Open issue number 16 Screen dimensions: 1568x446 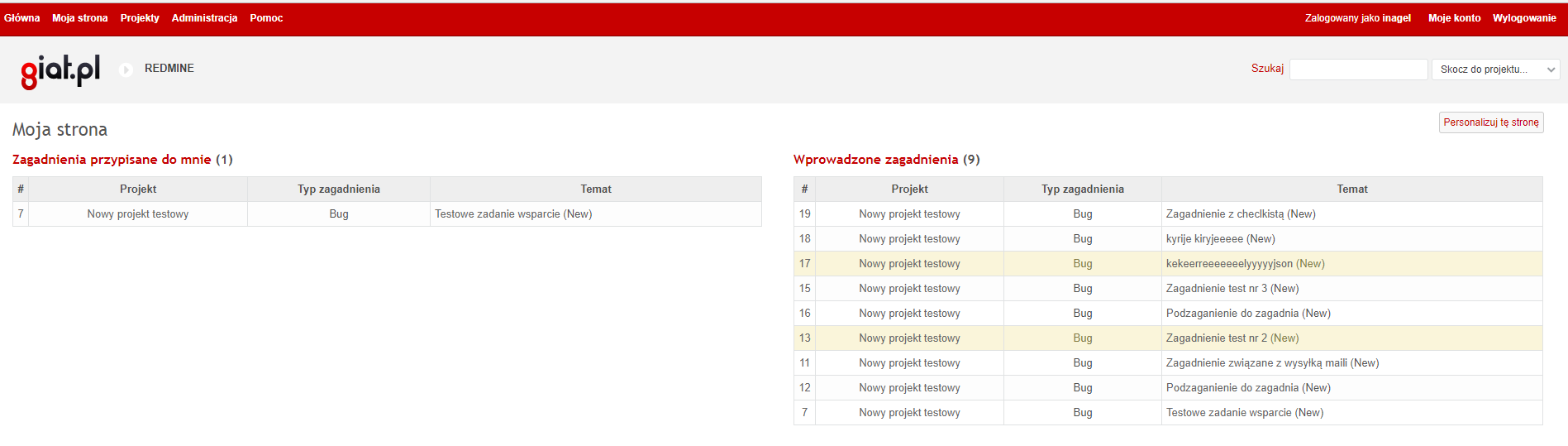pos(804,314)
